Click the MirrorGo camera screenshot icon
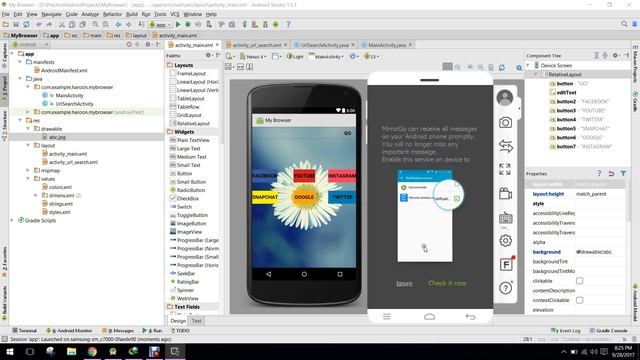640x360 pixels. pos(505,122)
